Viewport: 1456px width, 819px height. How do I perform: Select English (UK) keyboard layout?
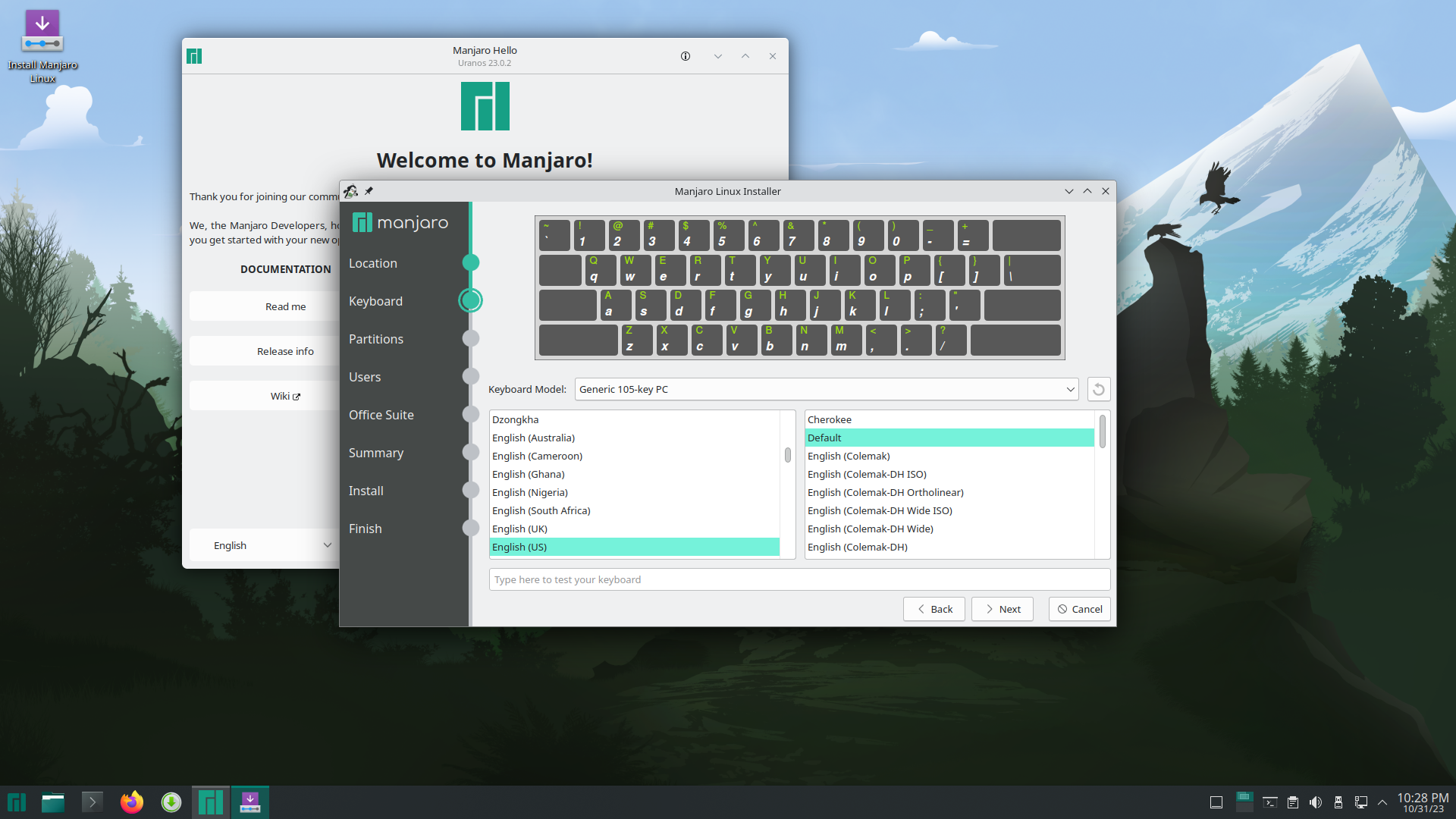click(519, 529)
